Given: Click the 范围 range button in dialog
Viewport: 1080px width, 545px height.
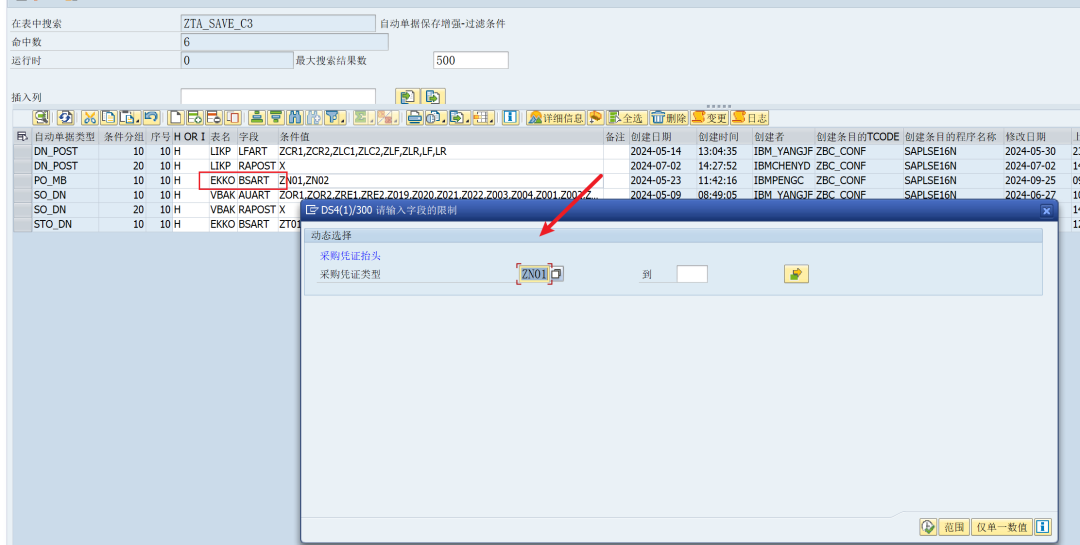Looking at the screenshot, I should [x=954, y=527].
